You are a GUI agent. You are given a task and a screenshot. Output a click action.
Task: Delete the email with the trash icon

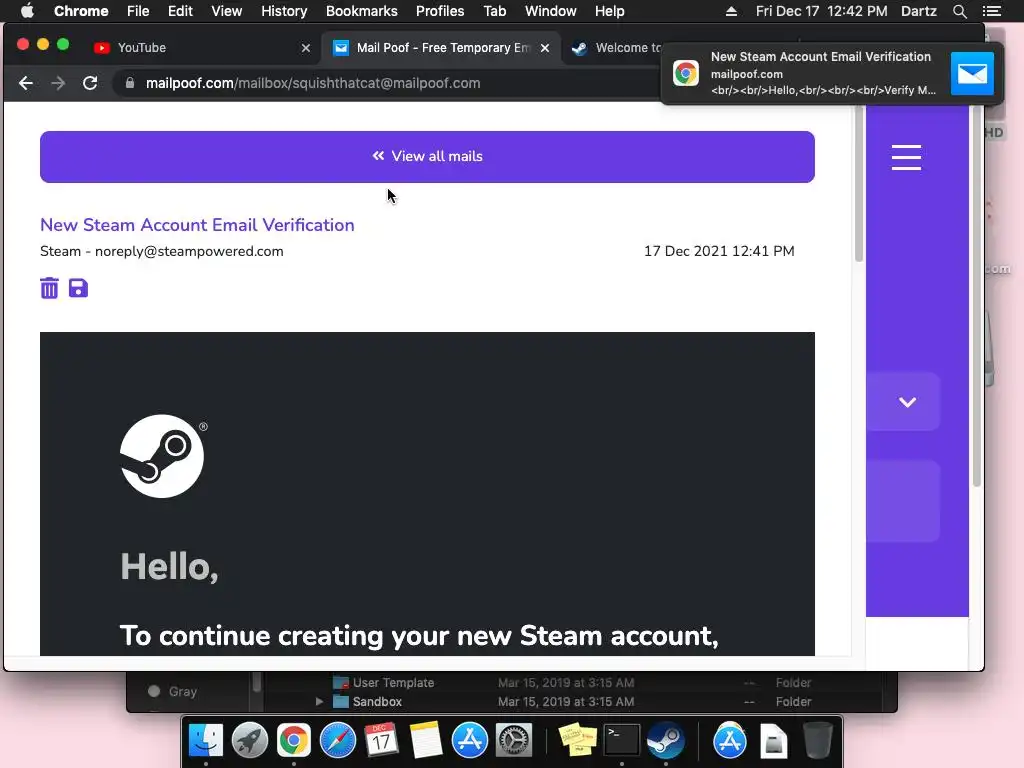pyautogui.click(x=49, y=288)
